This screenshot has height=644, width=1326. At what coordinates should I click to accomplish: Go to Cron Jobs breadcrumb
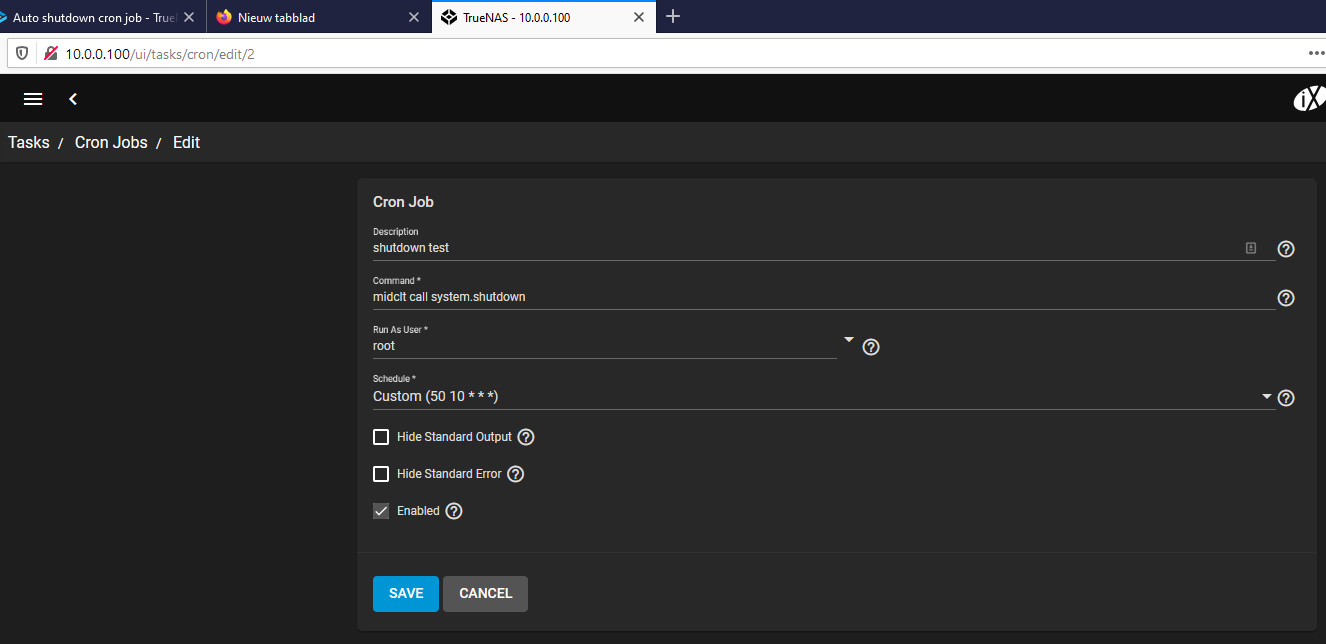[x=111, y=142]
